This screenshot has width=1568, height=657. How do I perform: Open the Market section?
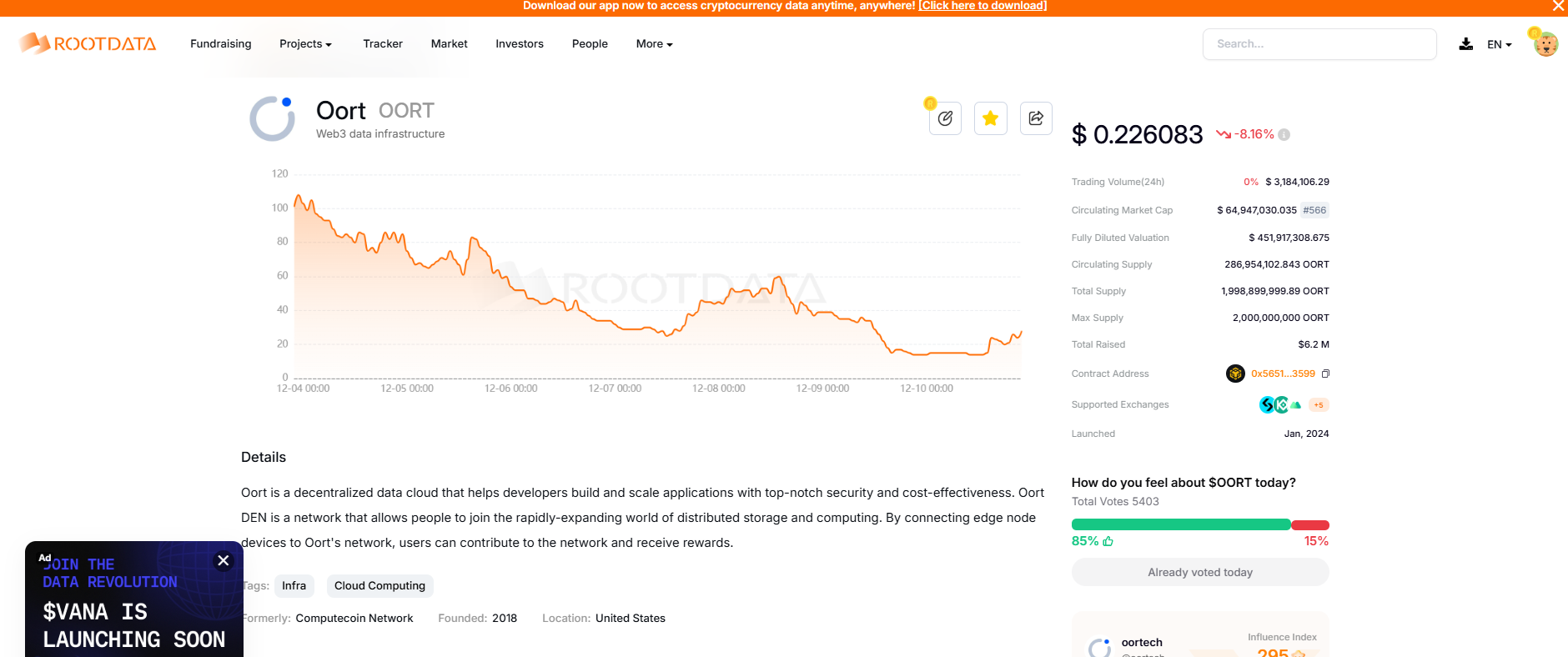(x=449, y=43)
